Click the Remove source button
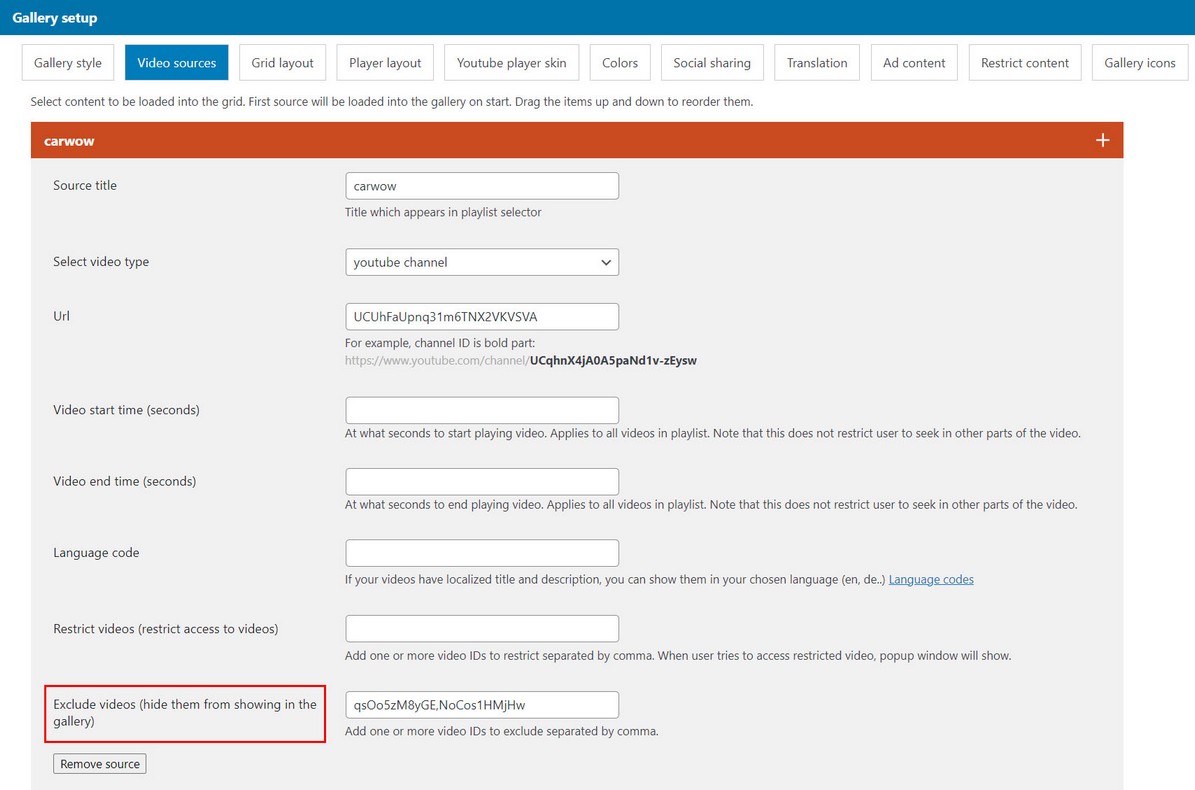 (100, 763)
